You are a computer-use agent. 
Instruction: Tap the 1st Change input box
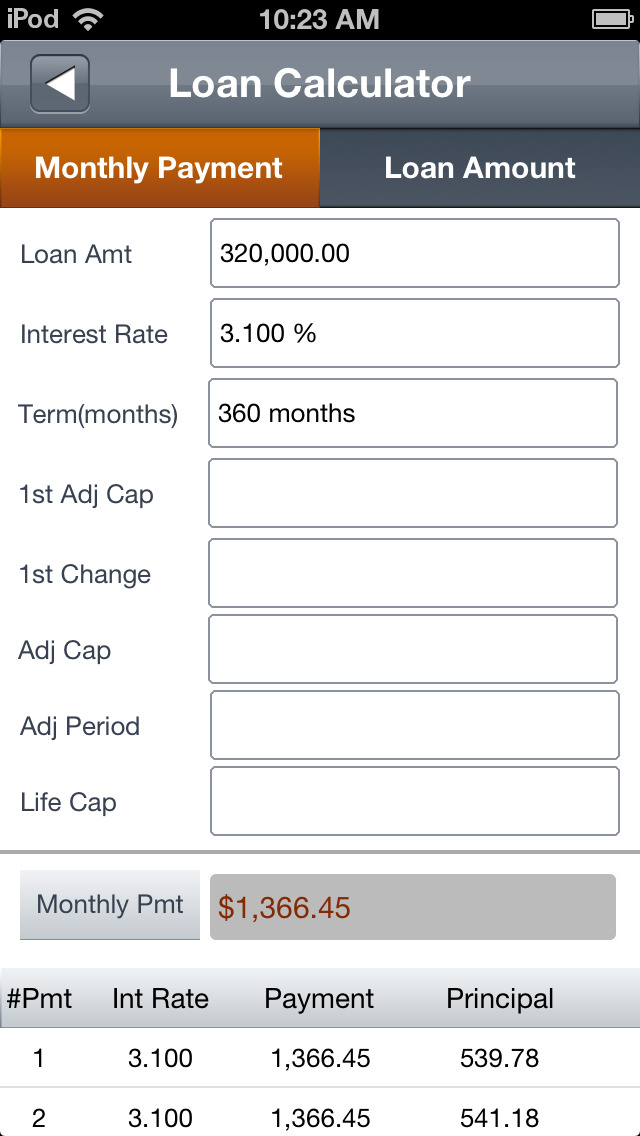pos(413,573)
